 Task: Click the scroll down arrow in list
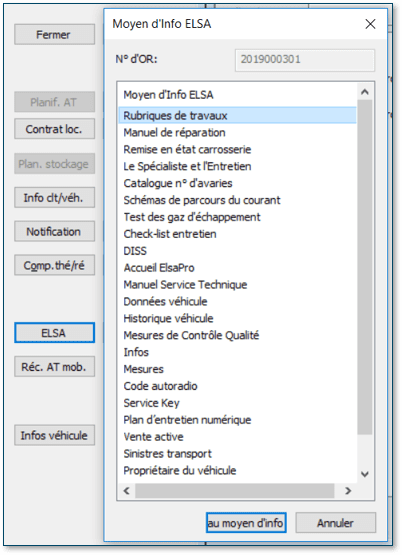pyautogui.click(x=364, y=474)
